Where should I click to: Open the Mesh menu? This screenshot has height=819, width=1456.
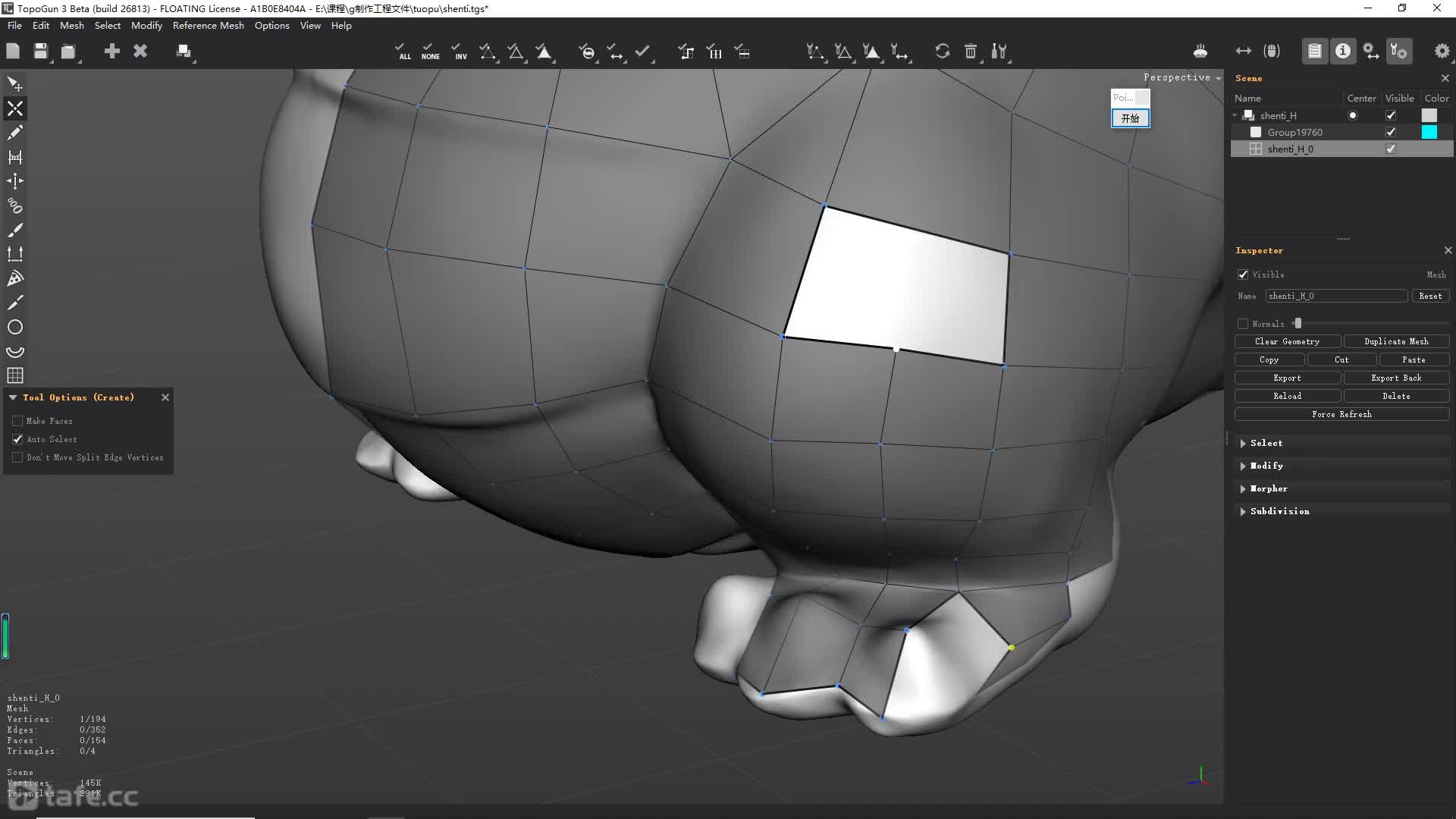(72, 25)
